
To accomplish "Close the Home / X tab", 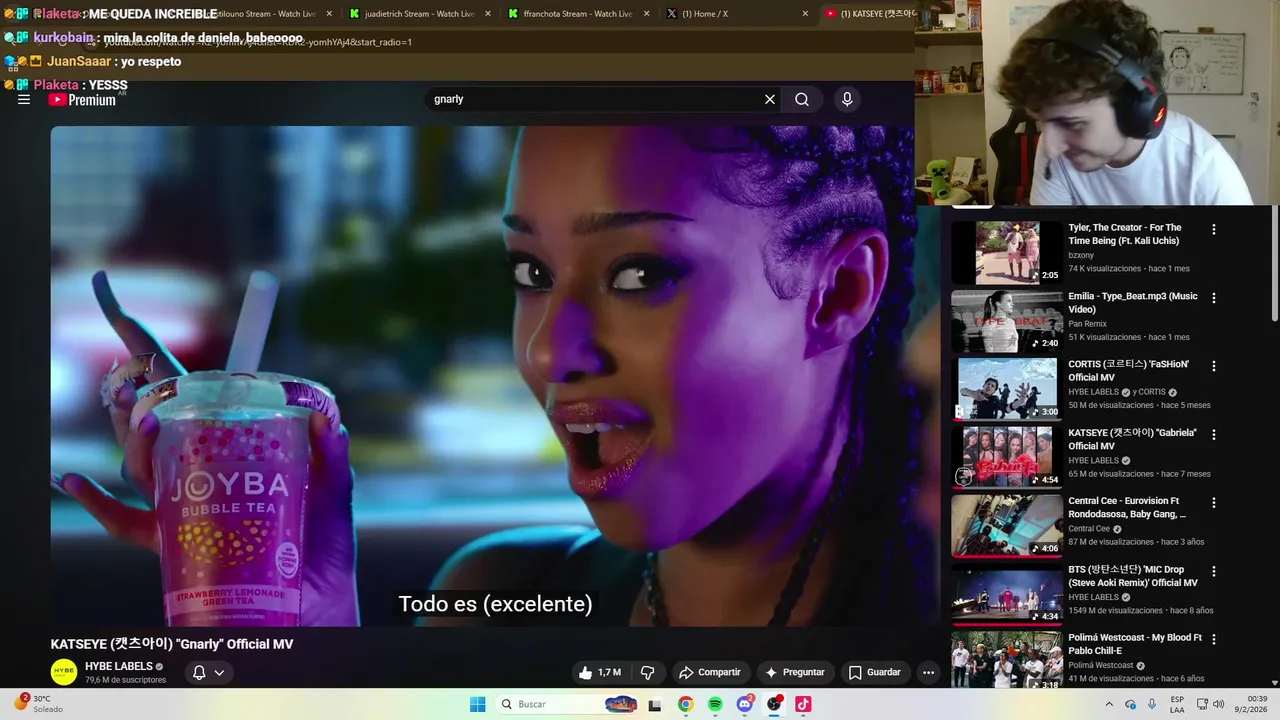I will pyautogui.click(x=805, y=14).
